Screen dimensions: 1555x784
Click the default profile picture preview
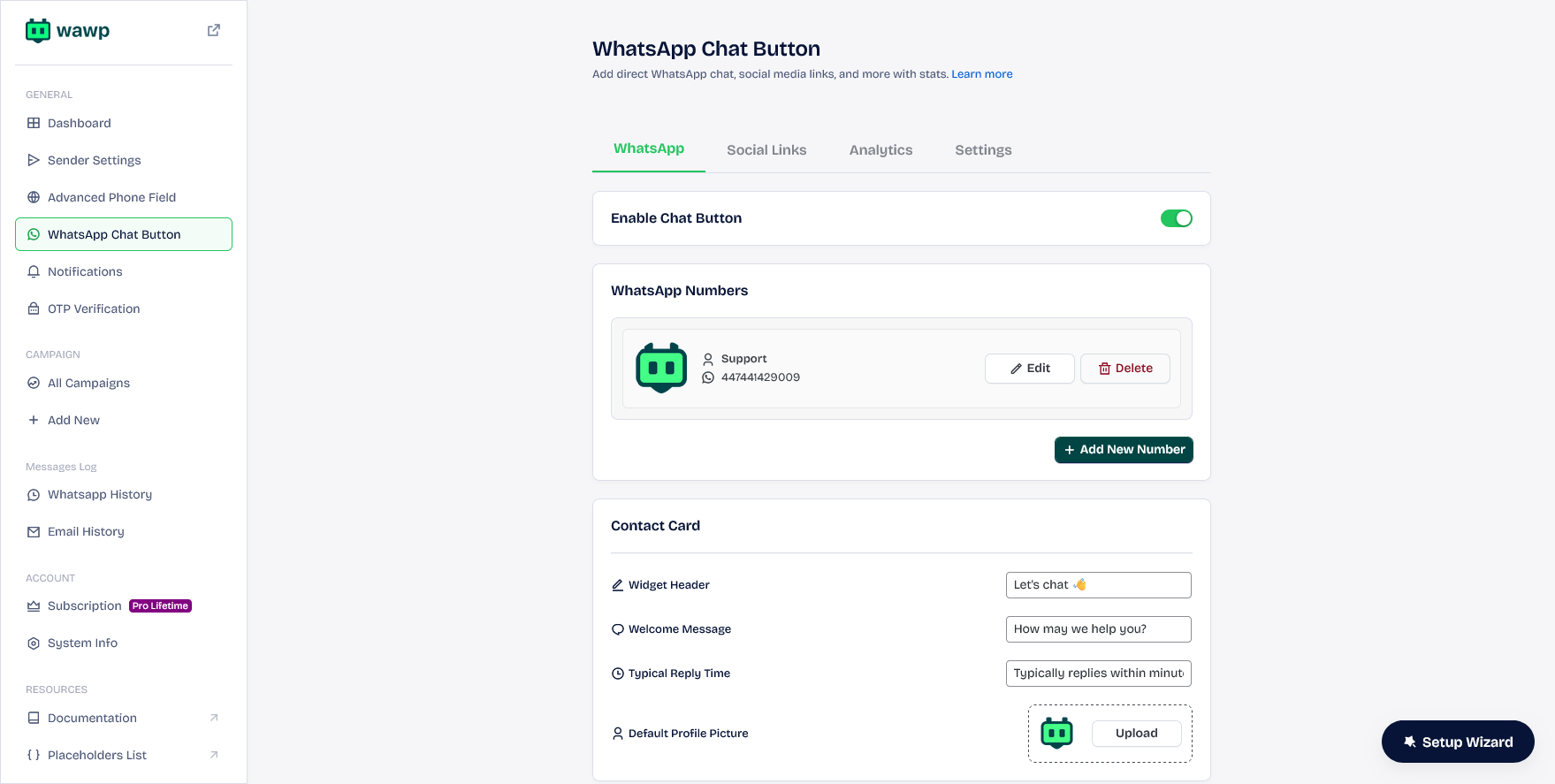tap(1056, 733)
